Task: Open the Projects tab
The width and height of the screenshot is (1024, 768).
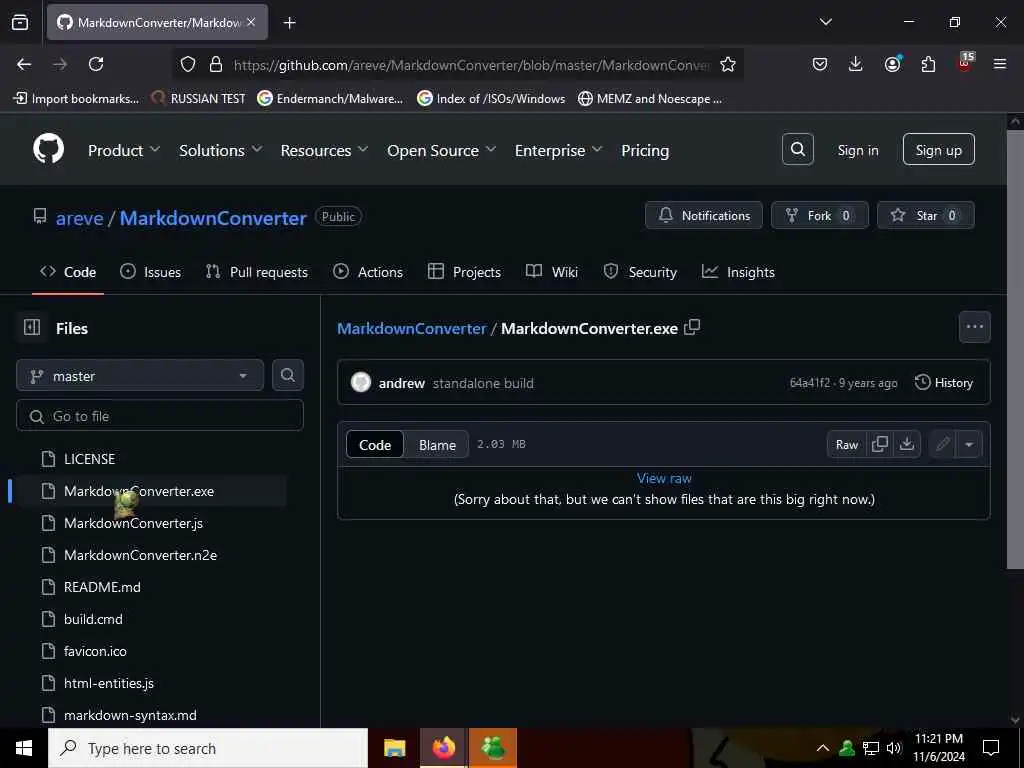Action: pos(464,272)
